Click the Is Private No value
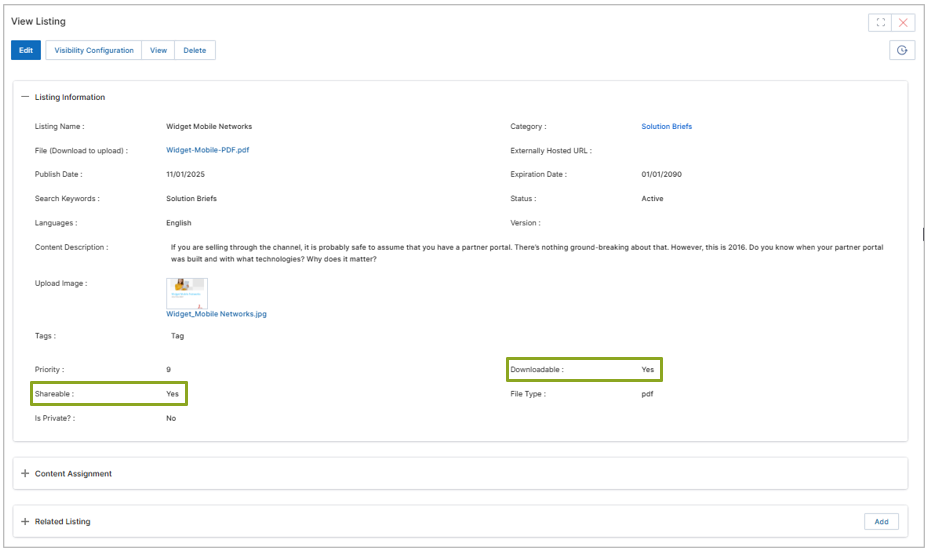This screenshot has height=551, width=927. click(x=171, y=418)
